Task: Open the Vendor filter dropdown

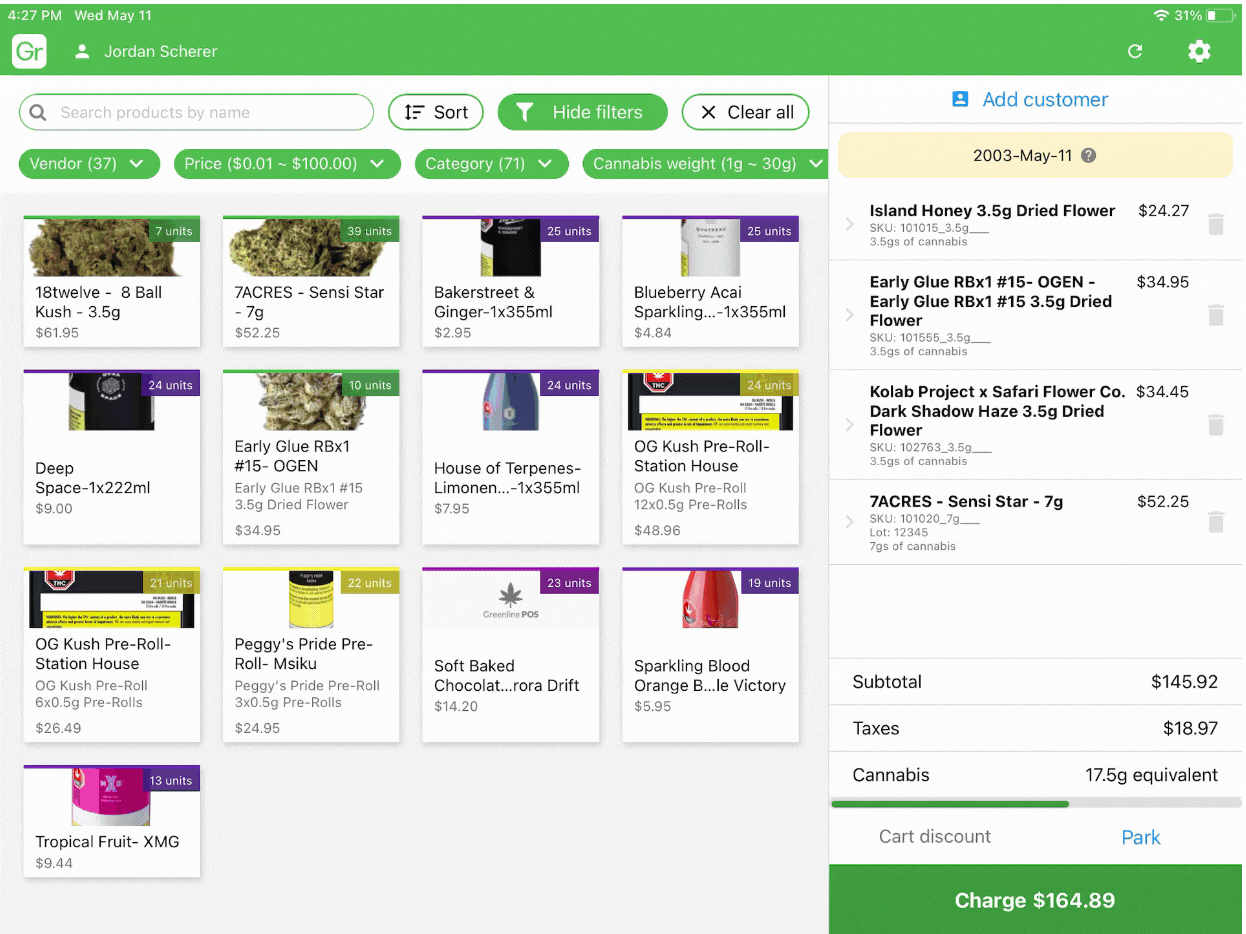Action: click(89, 163)
